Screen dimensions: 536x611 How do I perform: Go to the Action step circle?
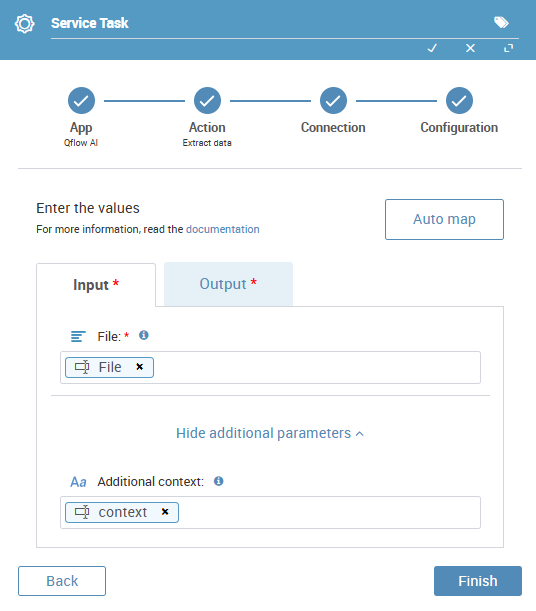coord(207,101)
